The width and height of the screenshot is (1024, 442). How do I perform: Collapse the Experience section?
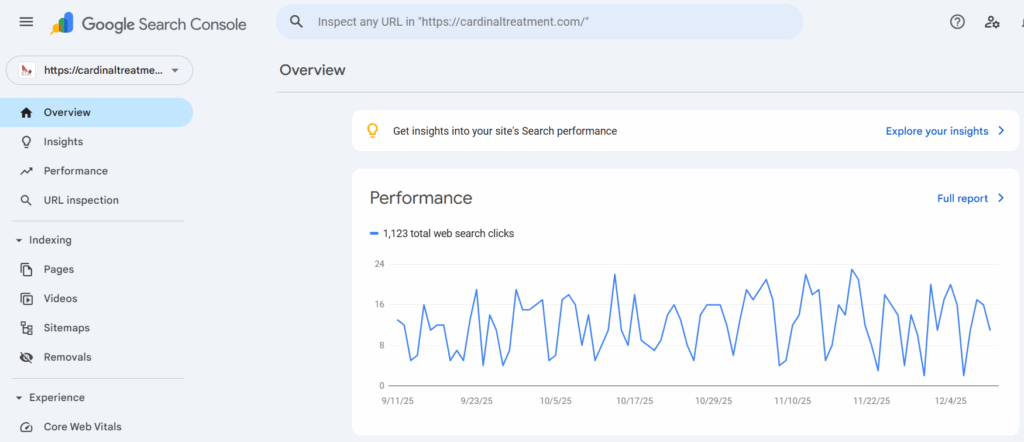[x=20, y=397]
